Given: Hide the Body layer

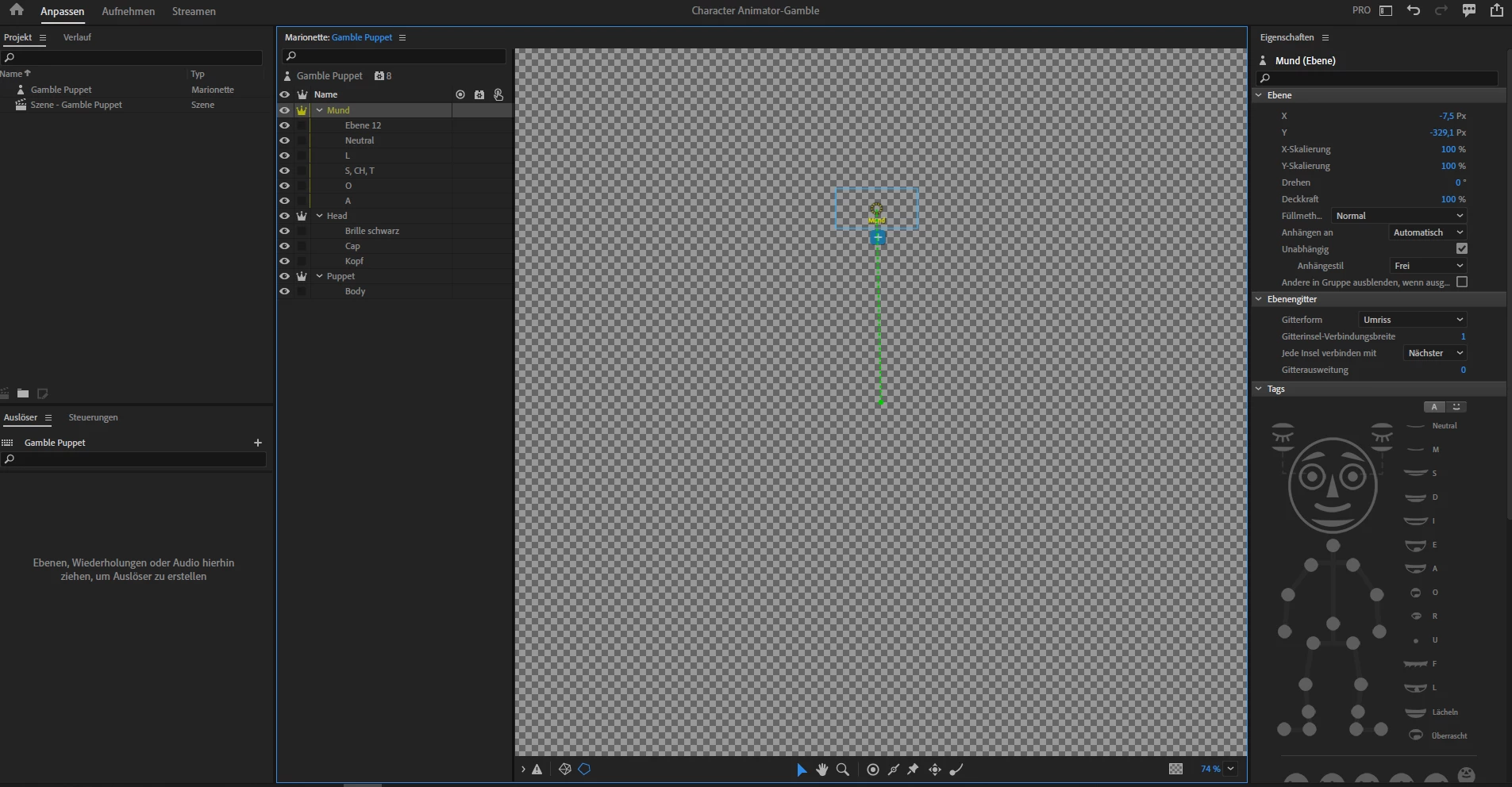Looking at the screenshot, I should 284,291.
